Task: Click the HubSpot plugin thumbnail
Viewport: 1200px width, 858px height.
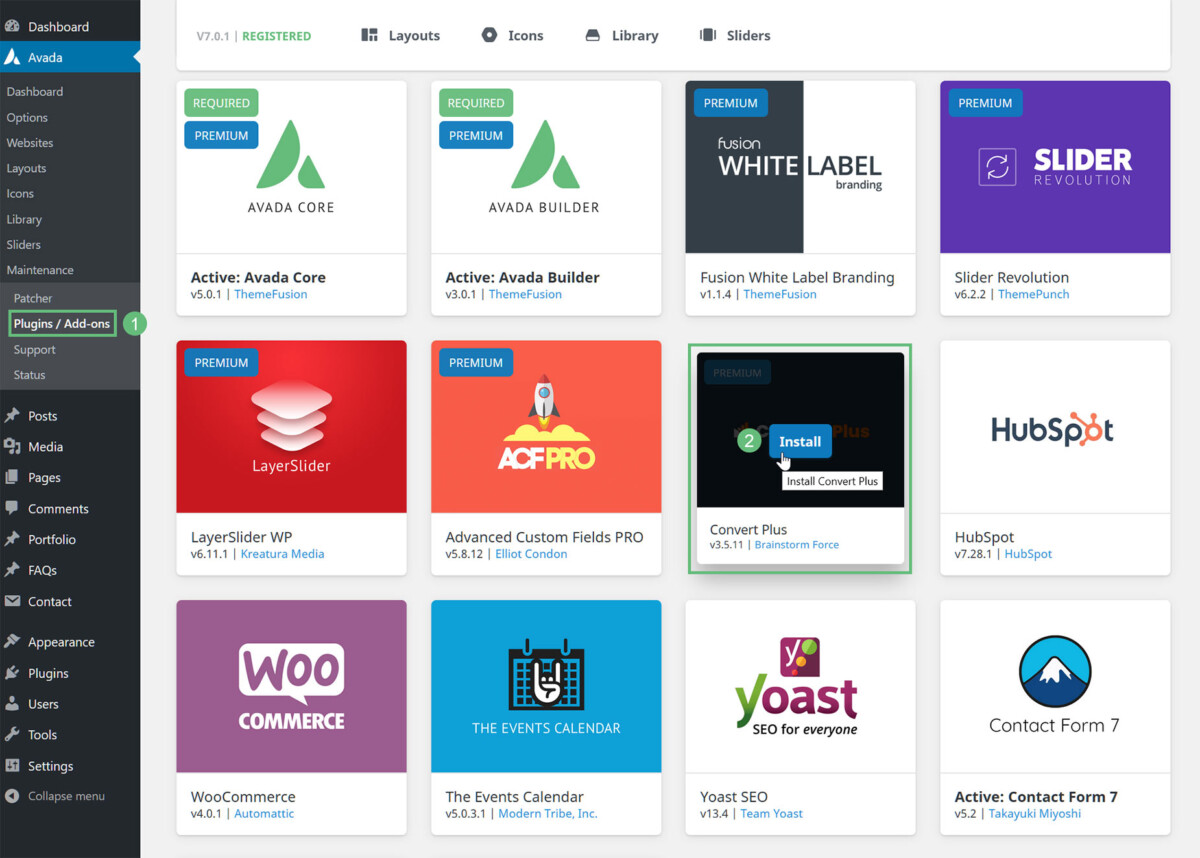Action: (1055, 427)
